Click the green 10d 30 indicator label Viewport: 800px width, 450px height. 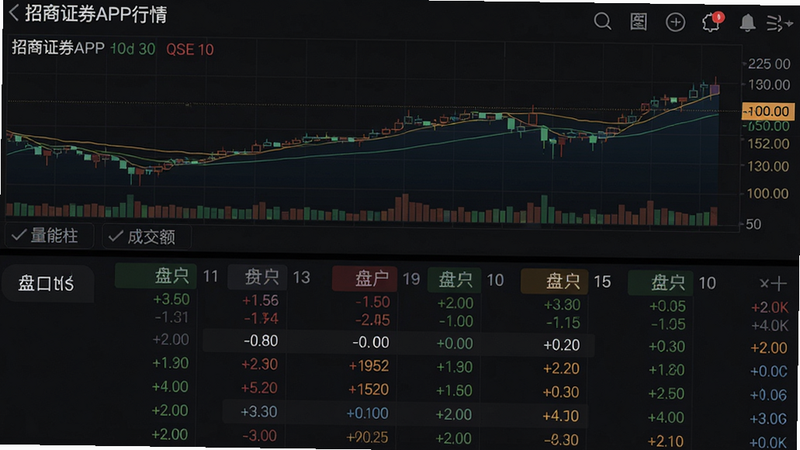[x=133, y=49]
